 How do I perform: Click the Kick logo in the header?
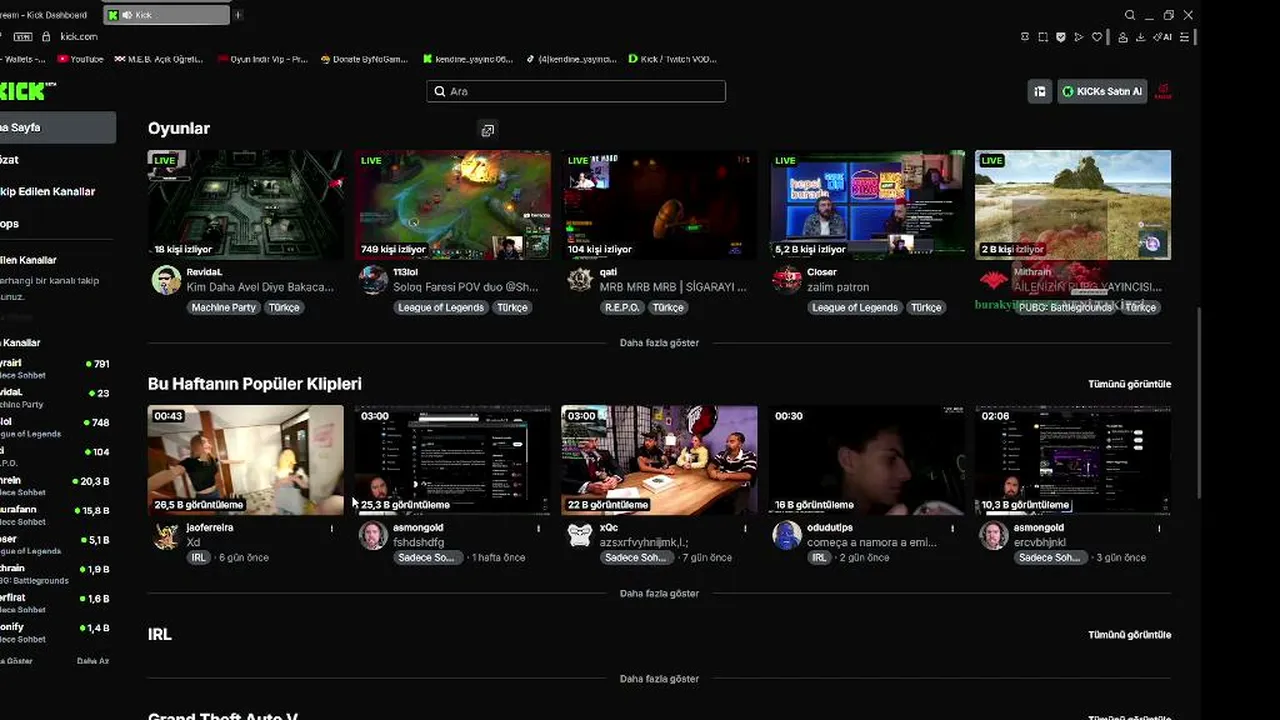click(26, 91)
